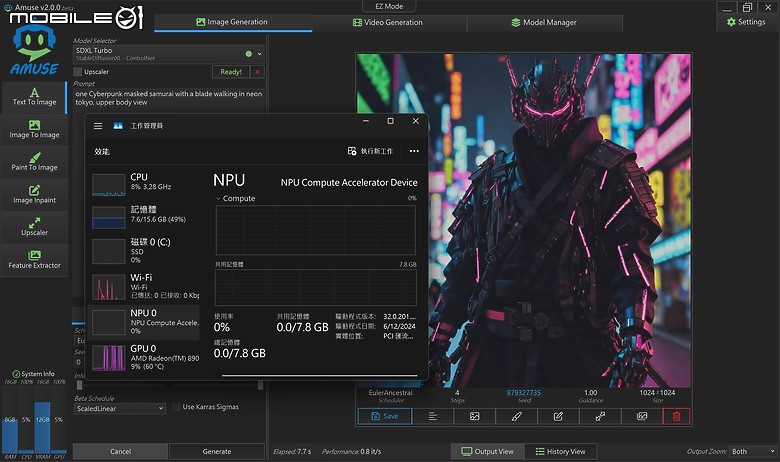This screenshot has width=780, height=462.
Task: Open the Upscaler mode in sidebar
Action: pyautogui.click(x=34, y=227)
